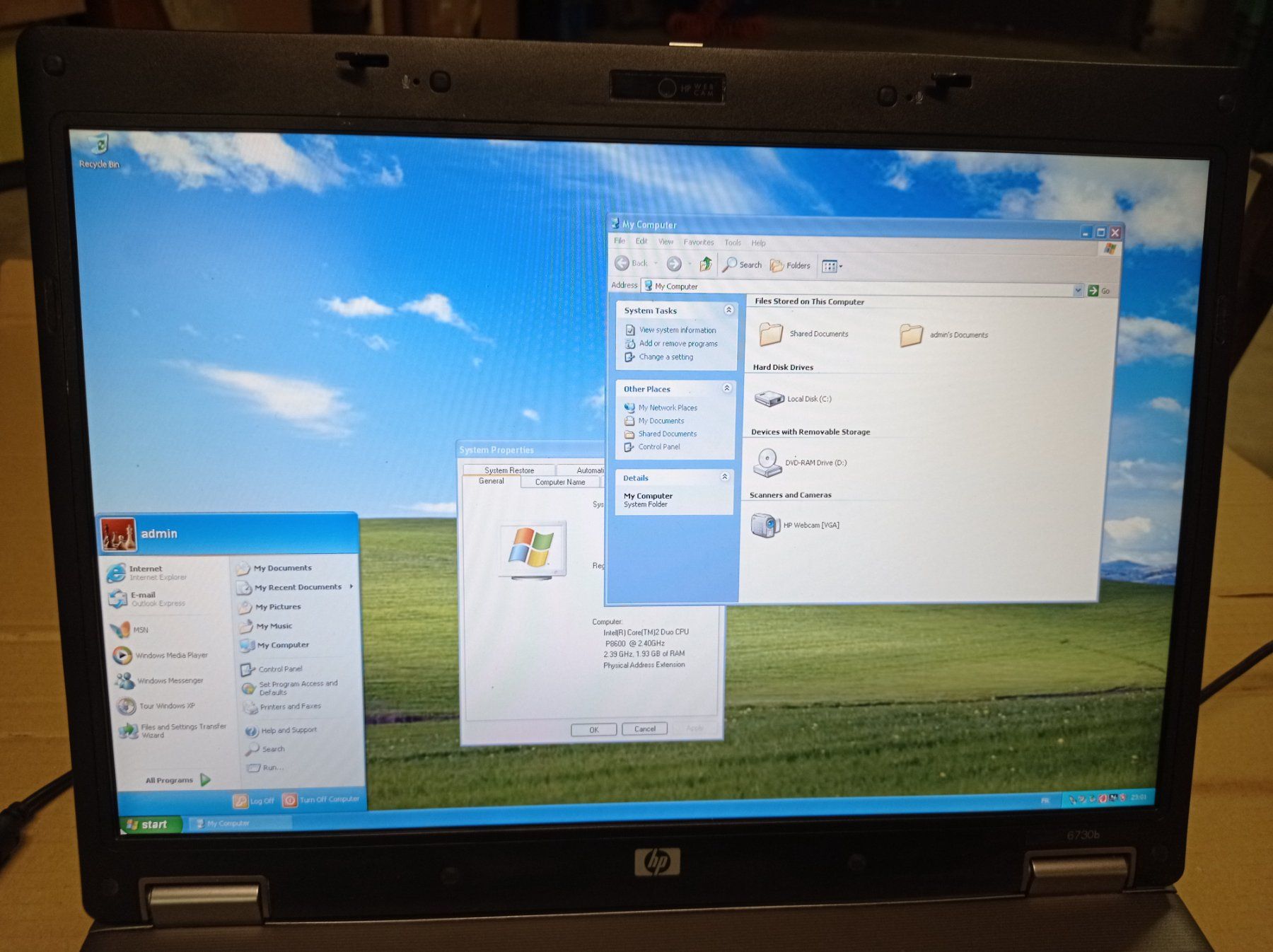Open Control Panel from Start menu
This screenshot has height=952, width=1273.
click(272, 668)
